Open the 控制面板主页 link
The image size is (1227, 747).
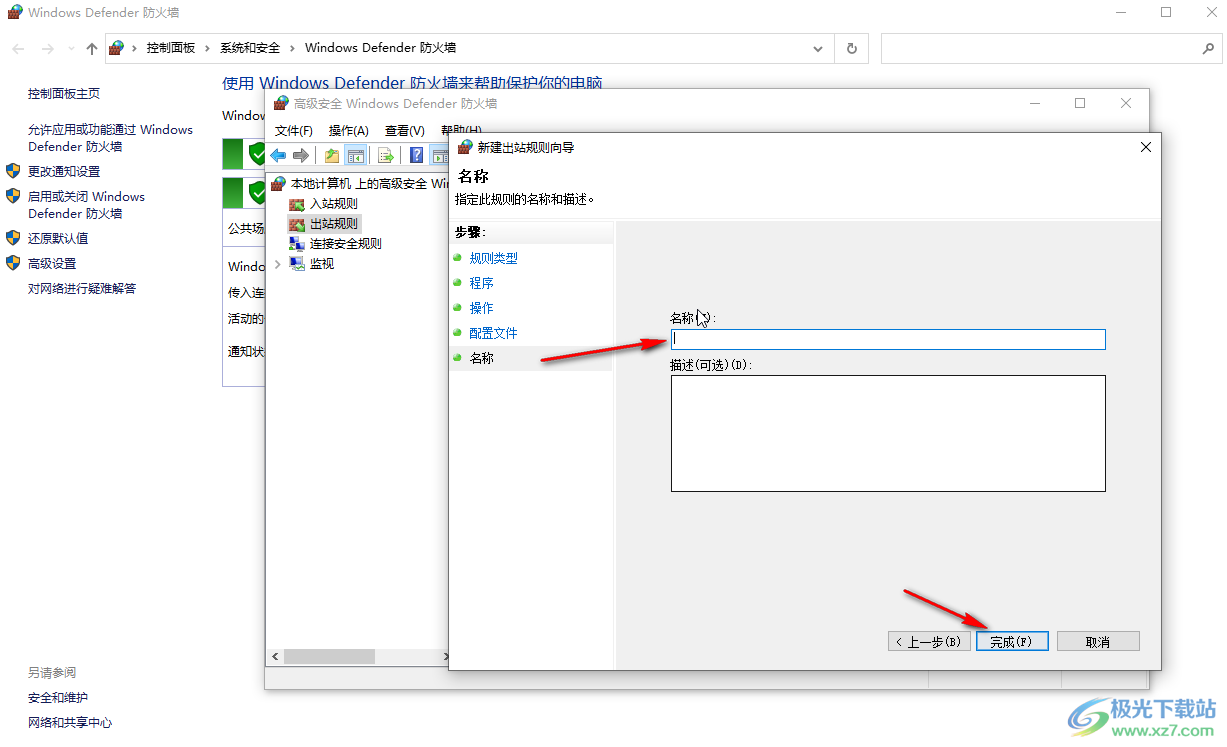(64, 93)
